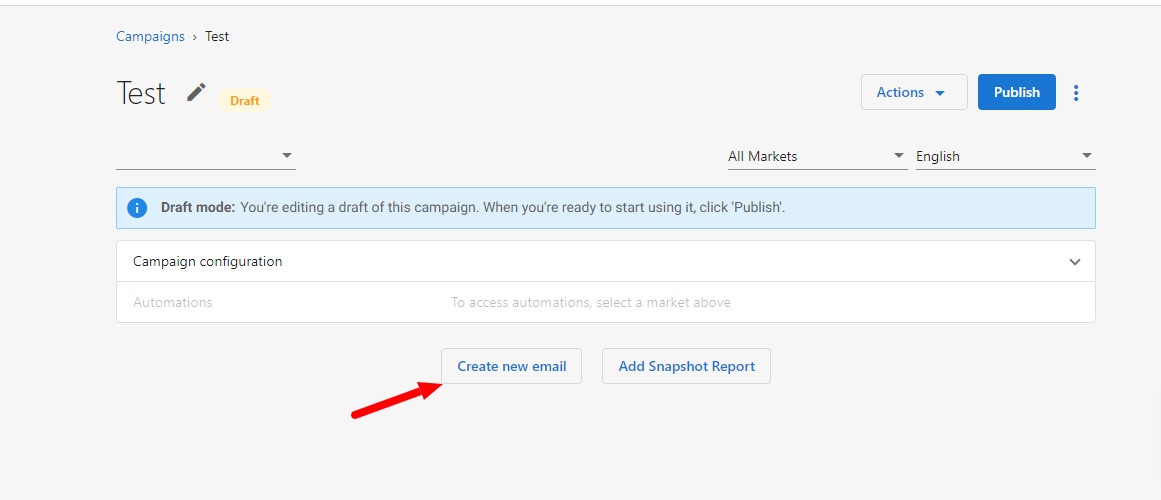Open the English language dropdown
1161x500 pixels.
(1006, 156)
